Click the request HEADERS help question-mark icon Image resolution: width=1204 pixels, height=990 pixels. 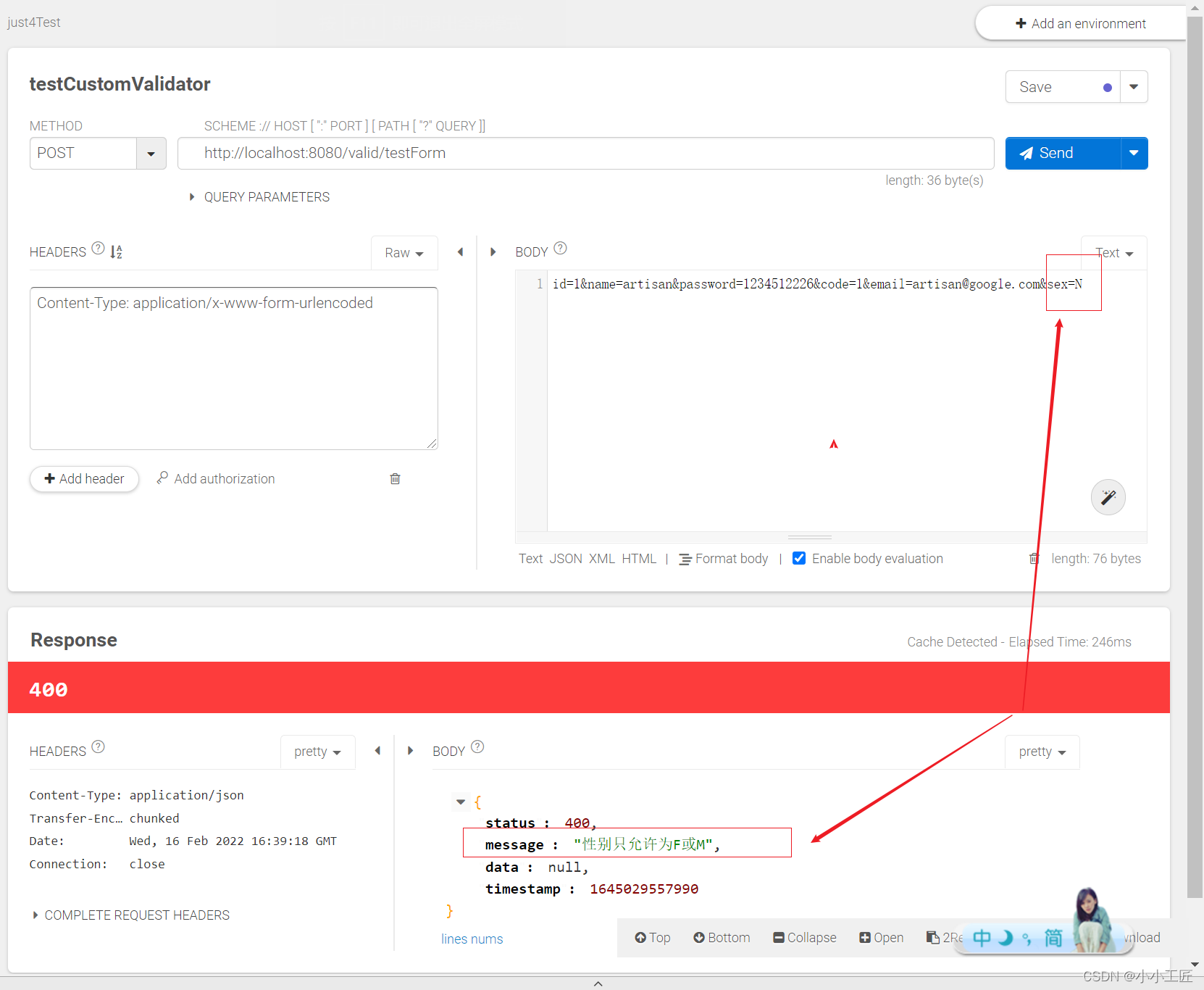pos(99,249)
